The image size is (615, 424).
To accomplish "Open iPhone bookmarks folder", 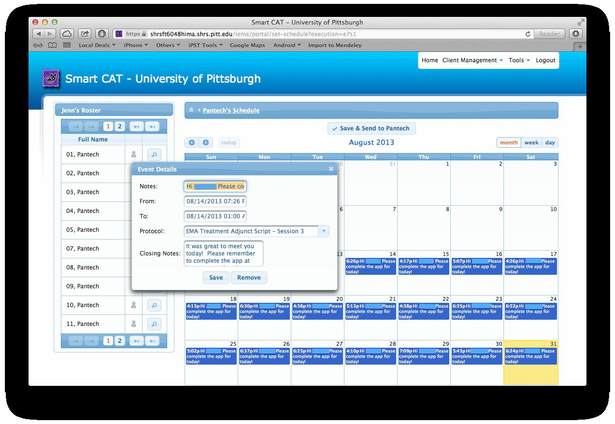I will click(136, 45).
